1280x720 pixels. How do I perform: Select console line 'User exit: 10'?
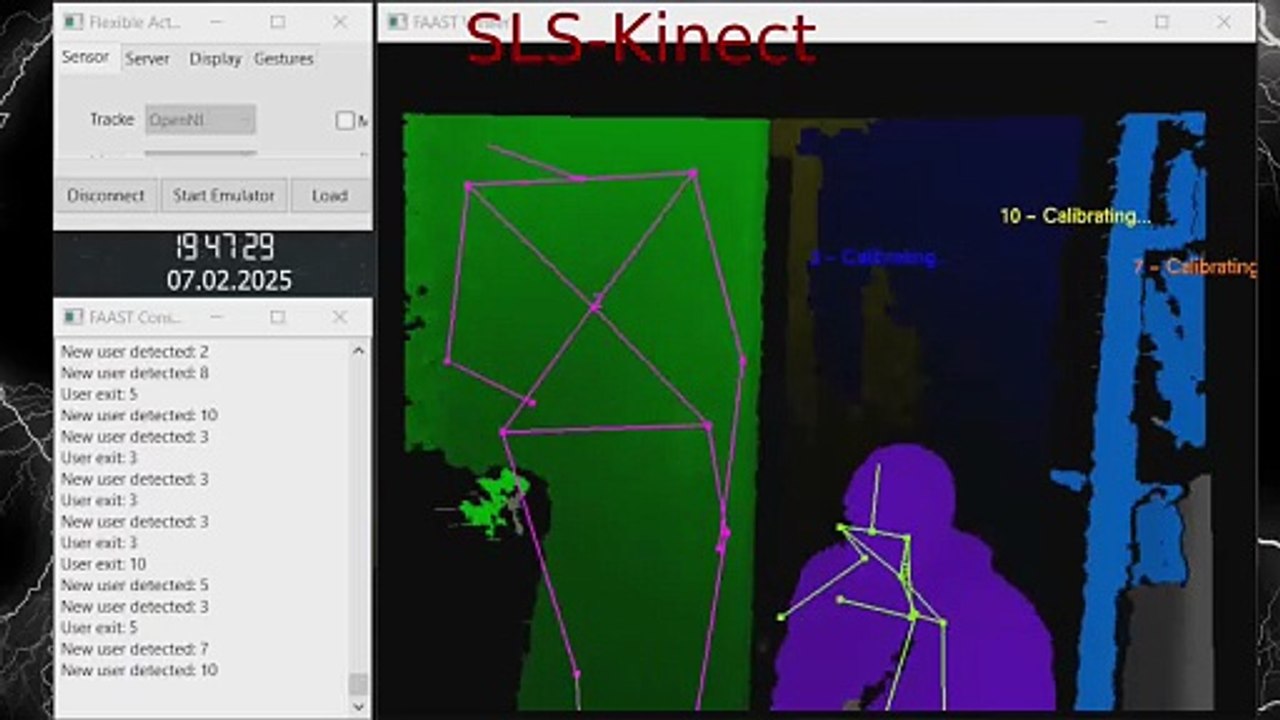[104, 563]
